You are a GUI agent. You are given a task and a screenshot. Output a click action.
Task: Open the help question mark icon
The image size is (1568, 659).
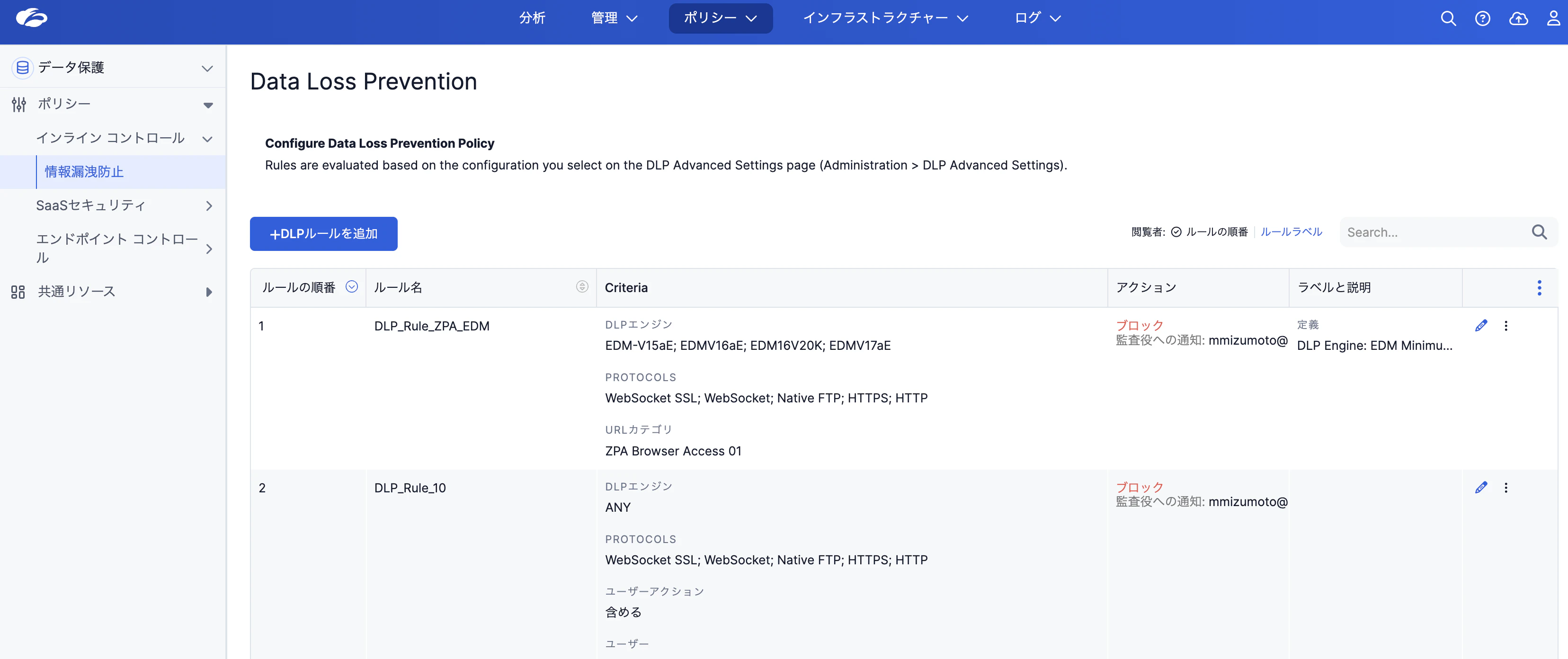[1483, 18]
